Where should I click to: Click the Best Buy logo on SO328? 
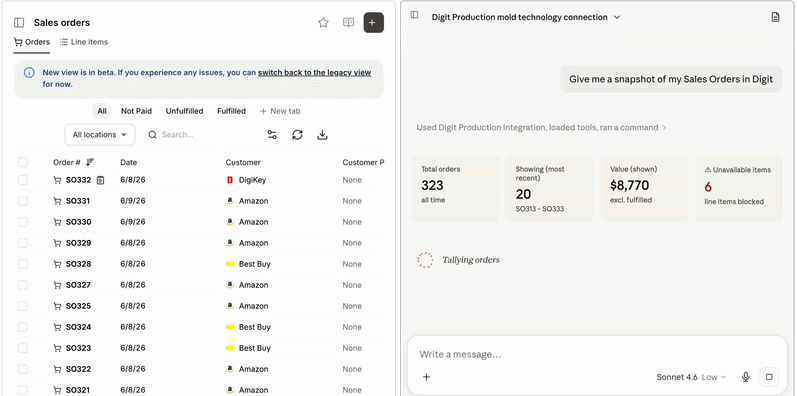point(230,264)
